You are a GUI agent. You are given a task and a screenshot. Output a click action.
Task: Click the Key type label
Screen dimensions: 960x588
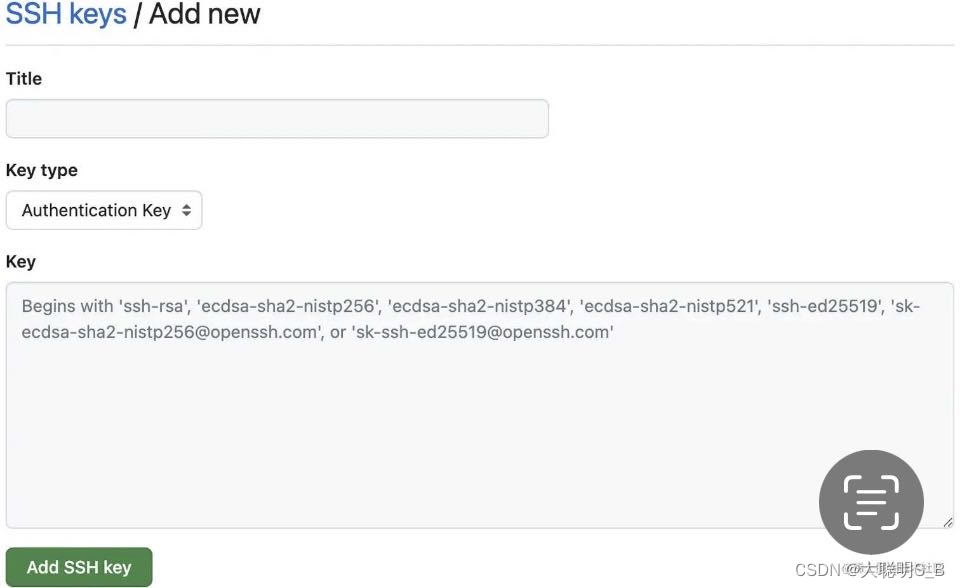41,170
